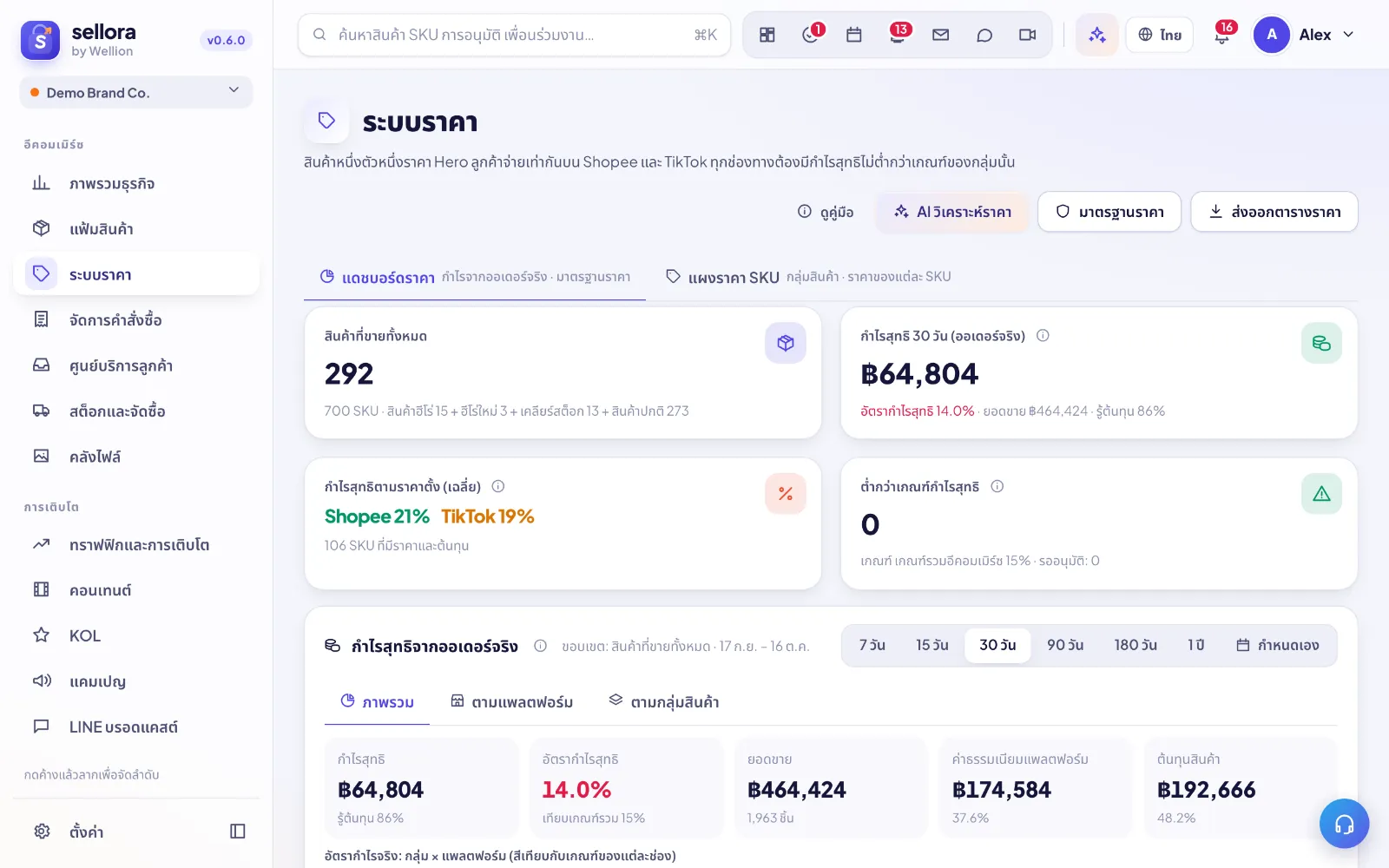Switch to ตามกลุ่มสินค้า tab
1389x868 pixels.
point(664,701)
